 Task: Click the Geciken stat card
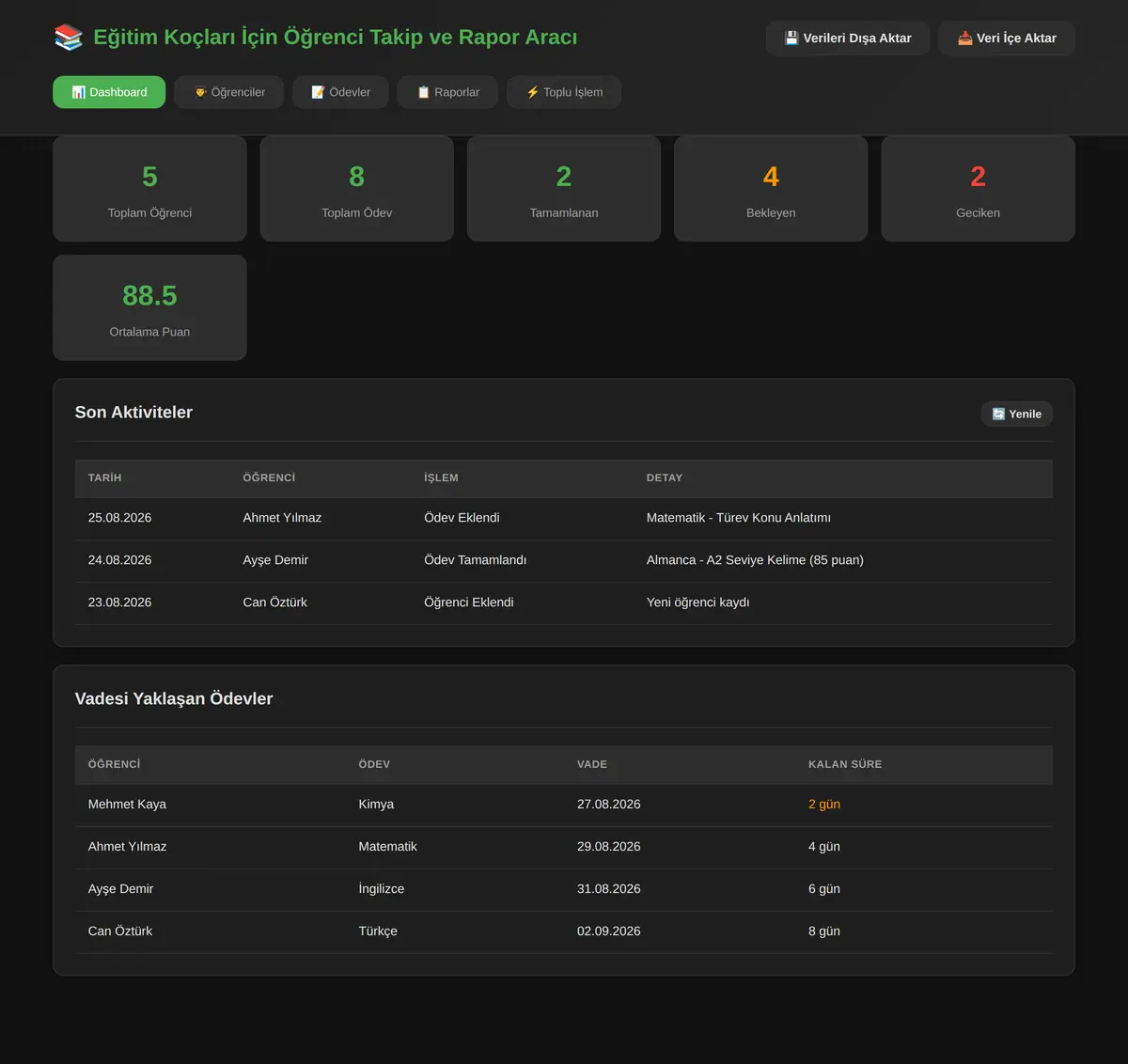(x=978, y=189)
